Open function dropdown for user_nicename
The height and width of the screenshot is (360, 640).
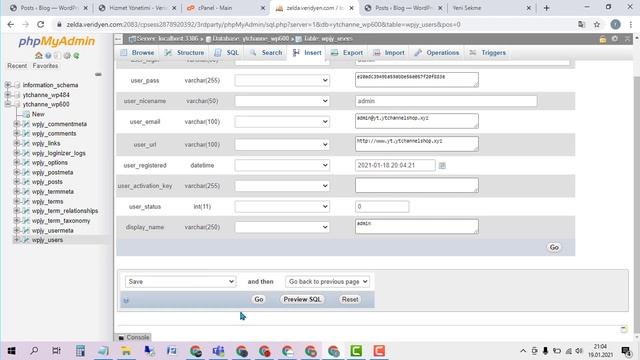(282, 101)
